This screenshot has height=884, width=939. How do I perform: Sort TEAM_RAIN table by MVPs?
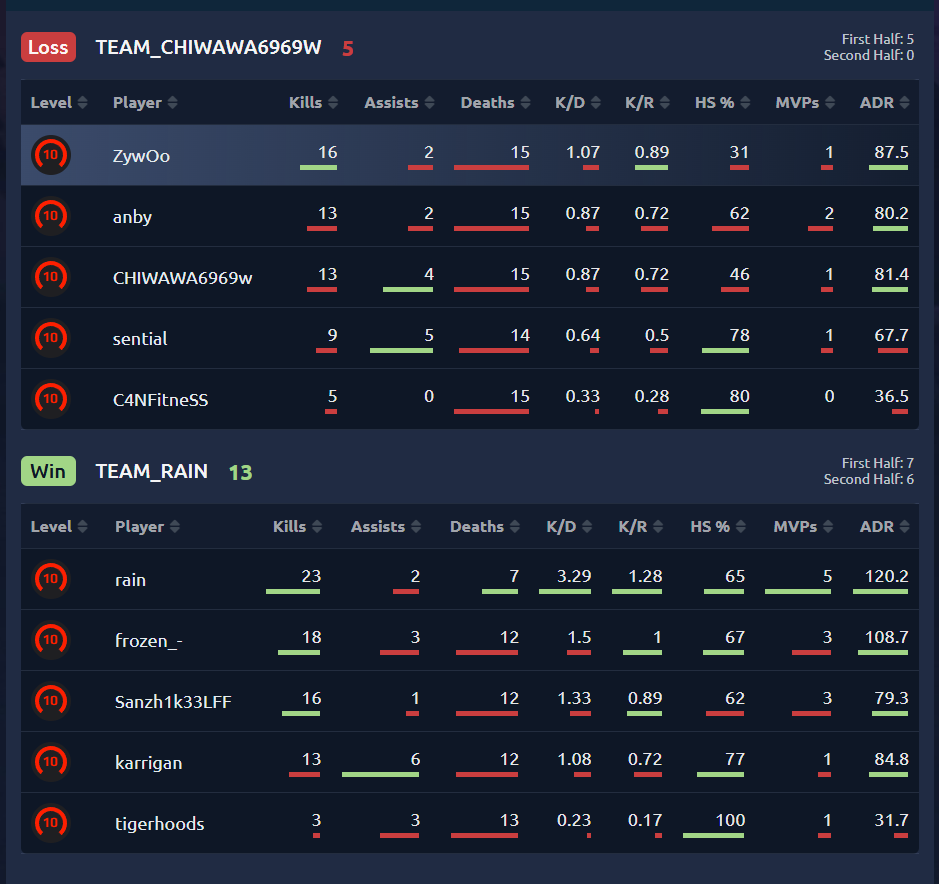(x=803, y=526)
